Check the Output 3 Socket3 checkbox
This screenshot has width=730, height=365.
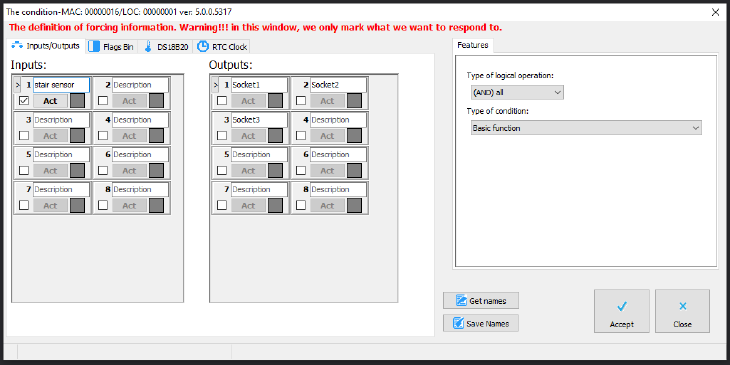[x=222, y=135]
